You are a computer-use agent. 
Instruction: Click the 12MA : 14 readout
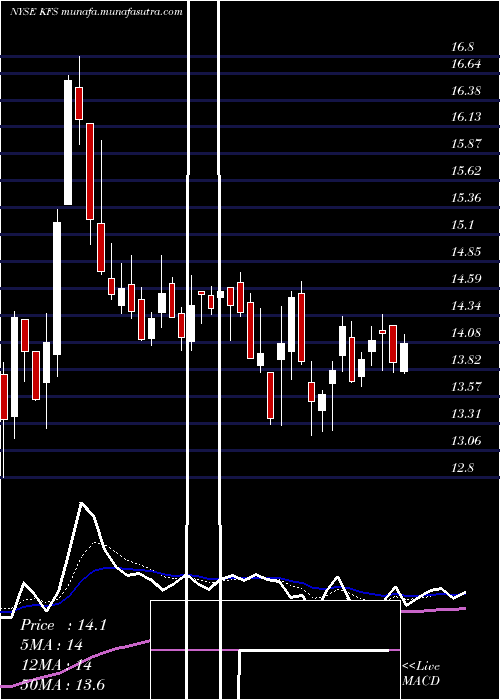(57, 665)
